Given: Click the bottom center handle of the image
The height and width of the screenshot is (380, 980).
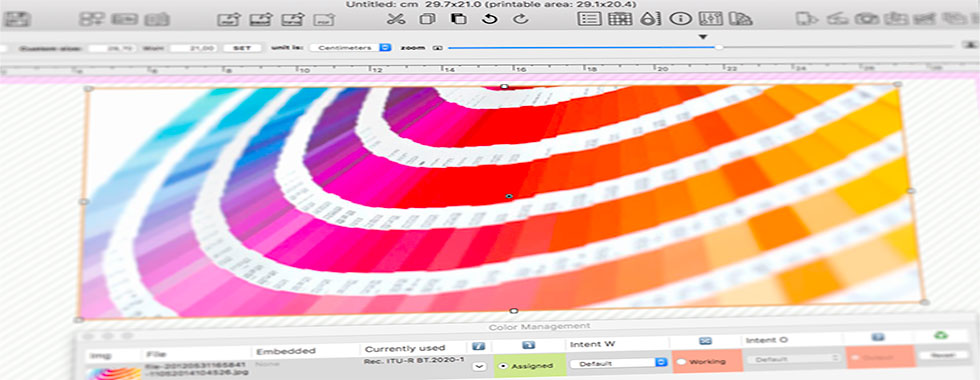Looking at the screenshot, I should (514, 311).
